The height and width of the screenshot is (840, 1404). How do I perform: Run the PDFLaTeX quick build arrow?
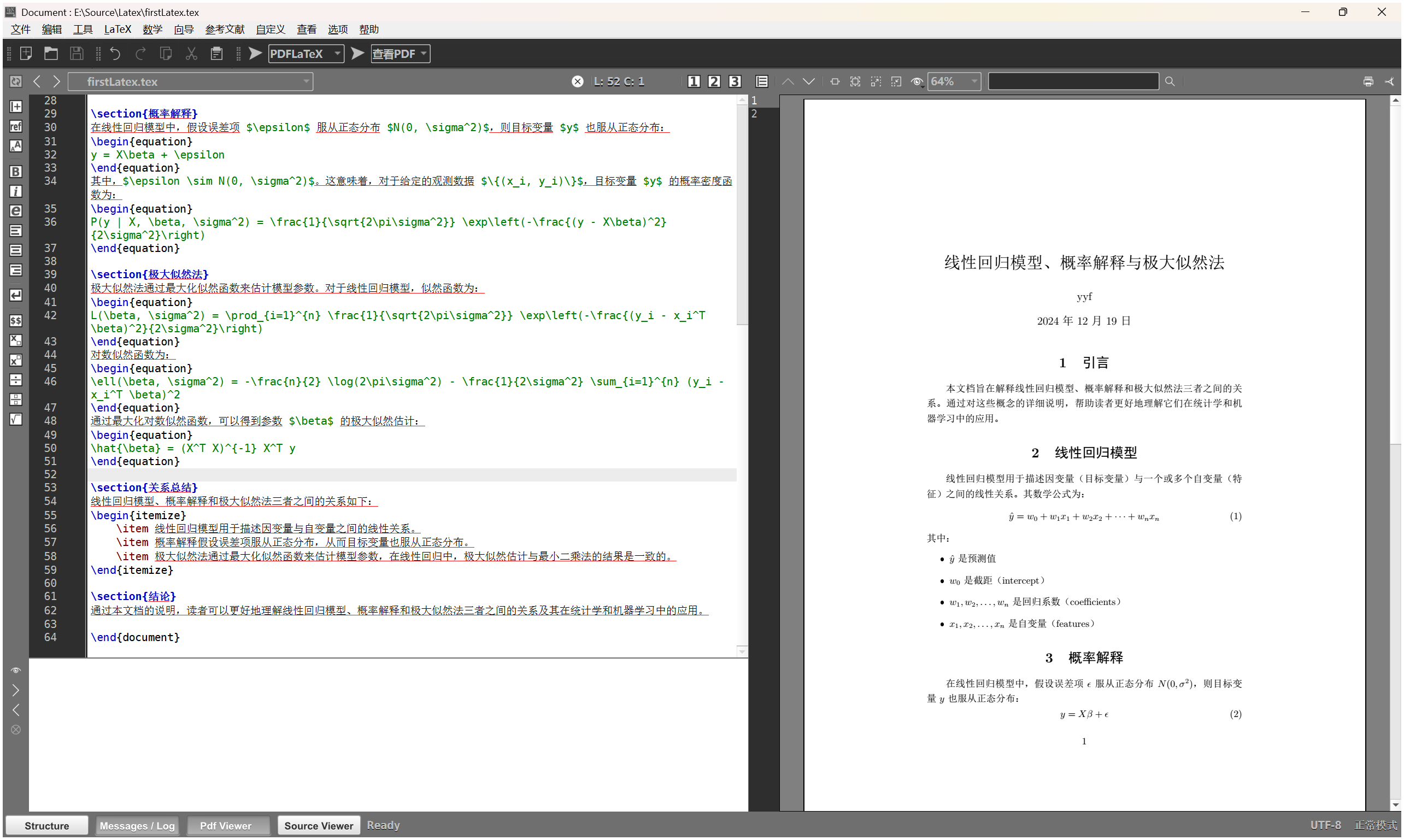click(x=255, y=54)
